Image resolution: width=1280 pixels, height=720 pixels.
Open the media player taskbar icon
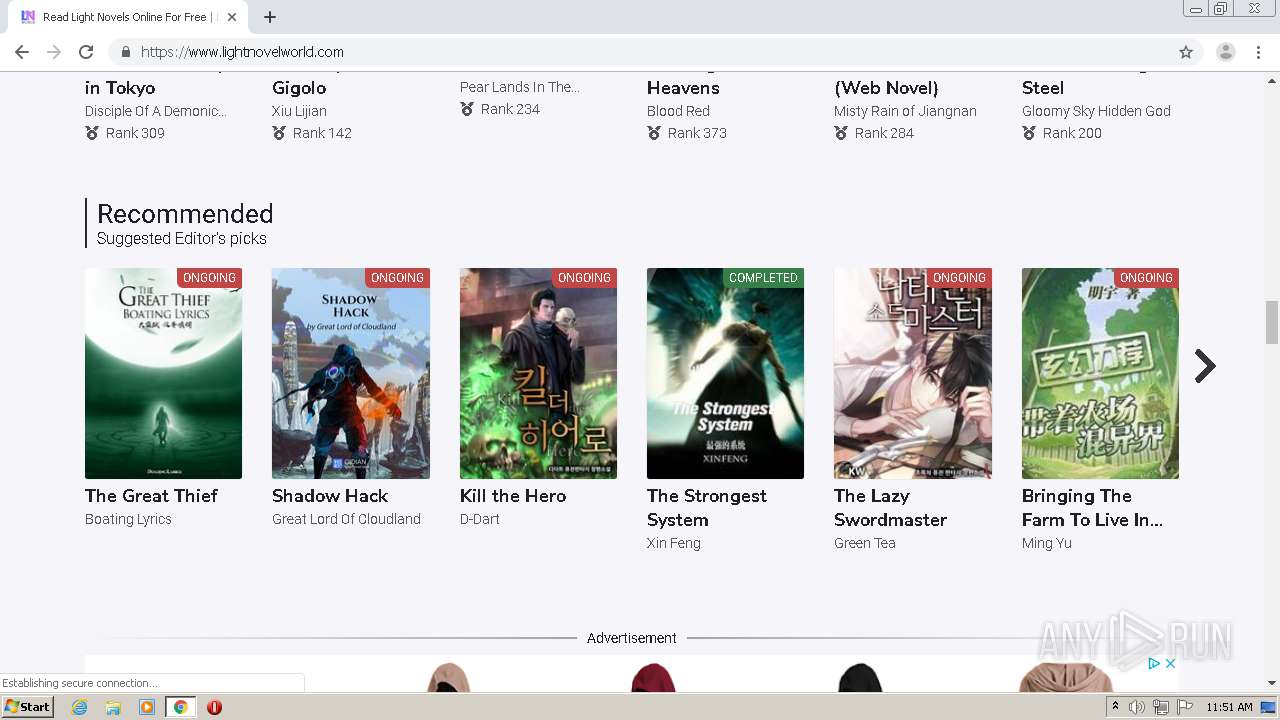(147, 707)
